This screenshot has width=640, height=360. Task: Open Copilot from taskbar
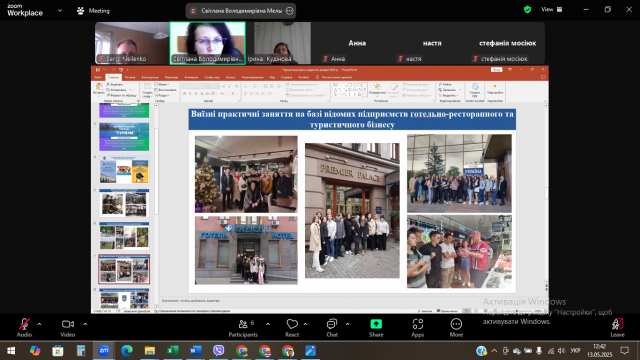35,351
